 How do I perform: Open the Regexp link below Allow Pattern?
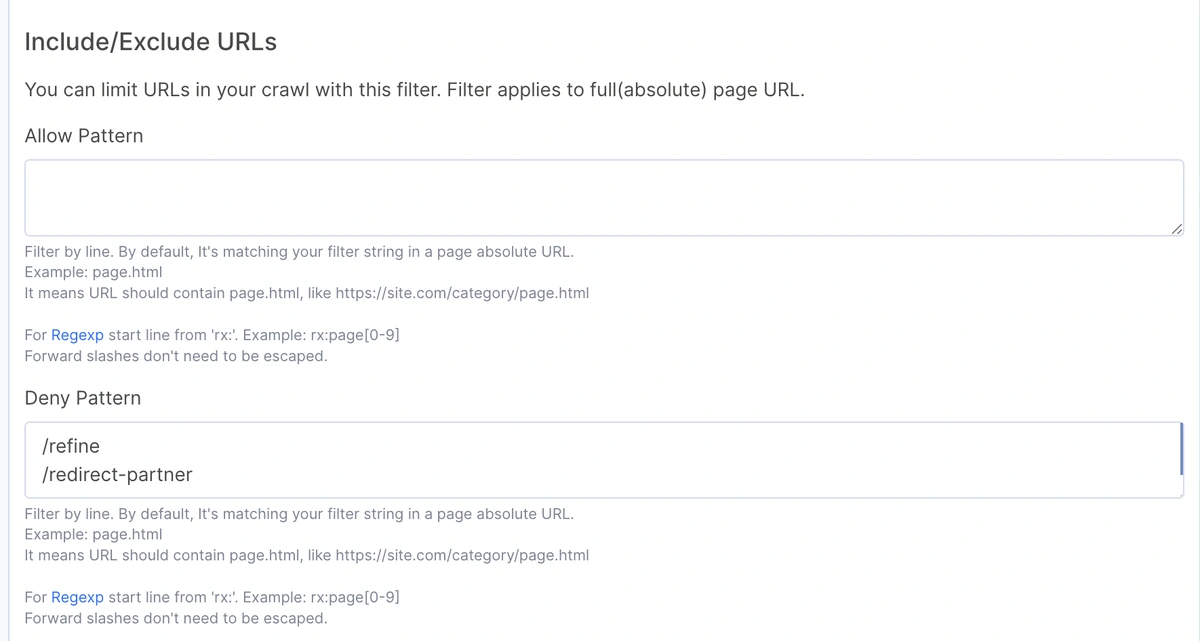[x=77, y=335]
